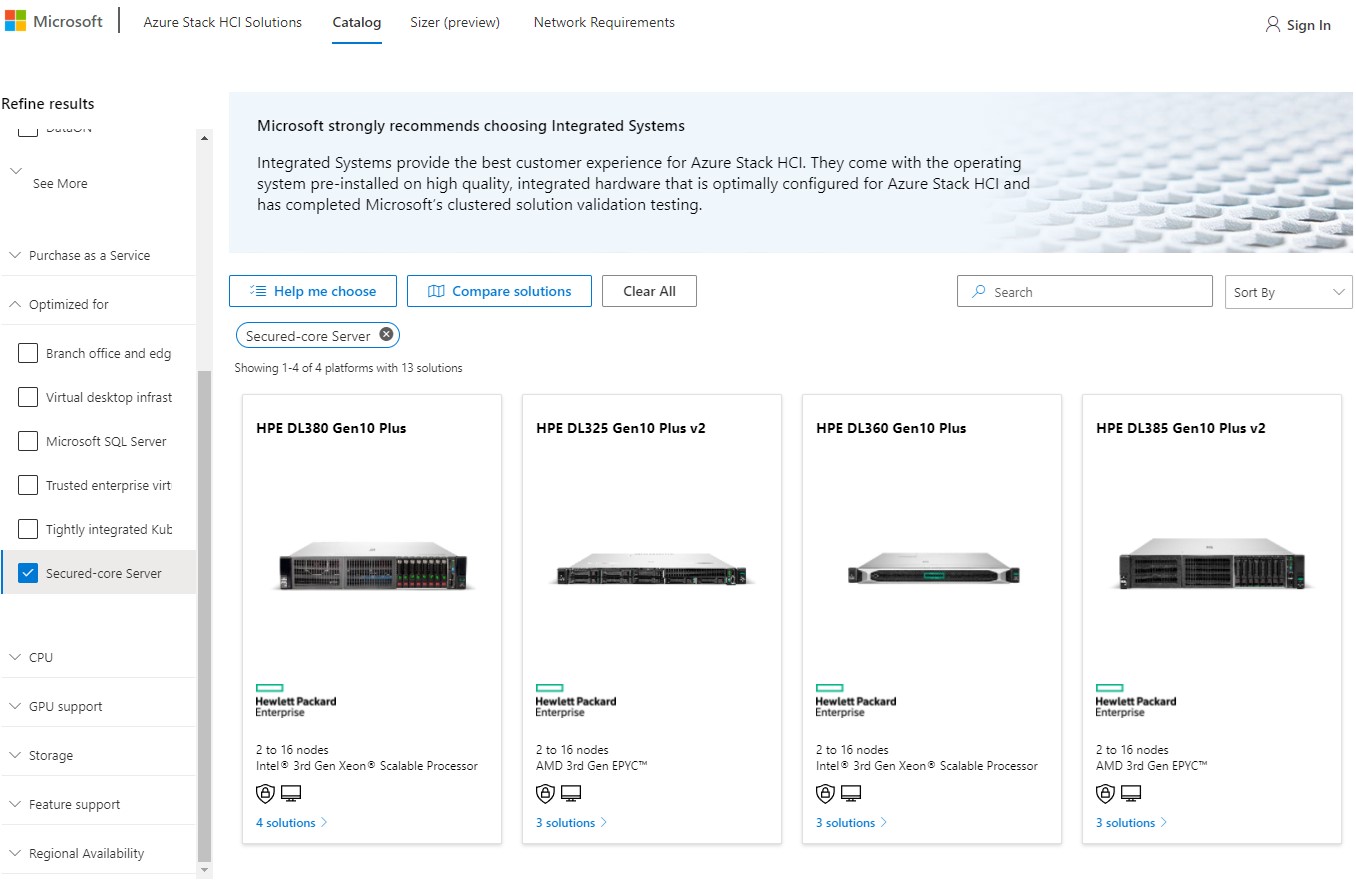Screen dimensions: 1356x884
Task: Click the Sign In person icon
Action: pos(1272,25)
